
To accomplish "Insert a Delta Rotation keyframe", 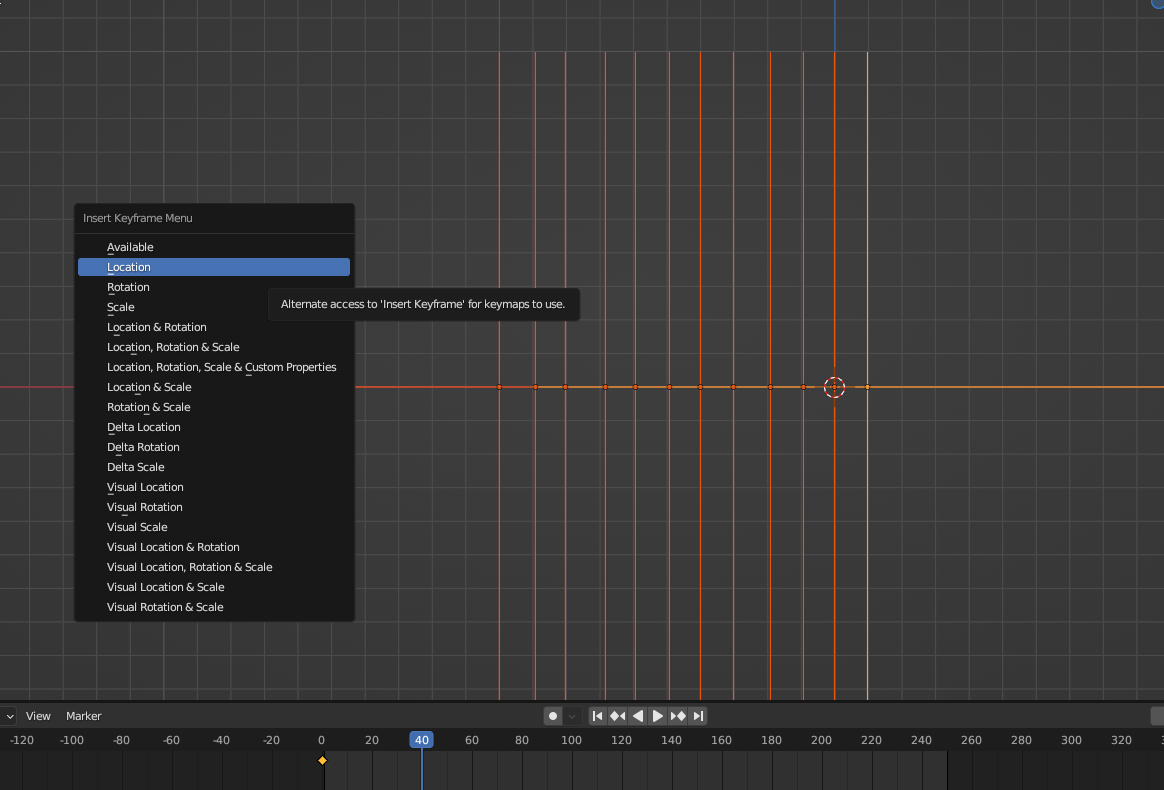I will pos(214,448).
